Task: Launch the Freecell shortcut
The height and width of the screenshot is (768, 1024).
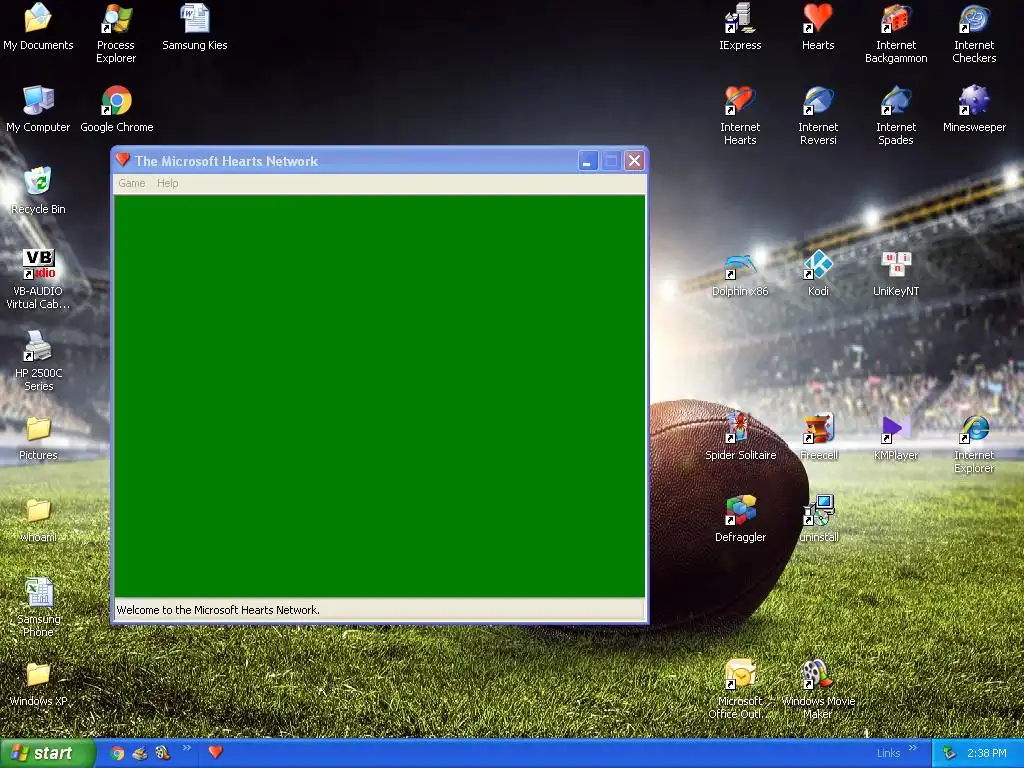Action: pos(818,438)
